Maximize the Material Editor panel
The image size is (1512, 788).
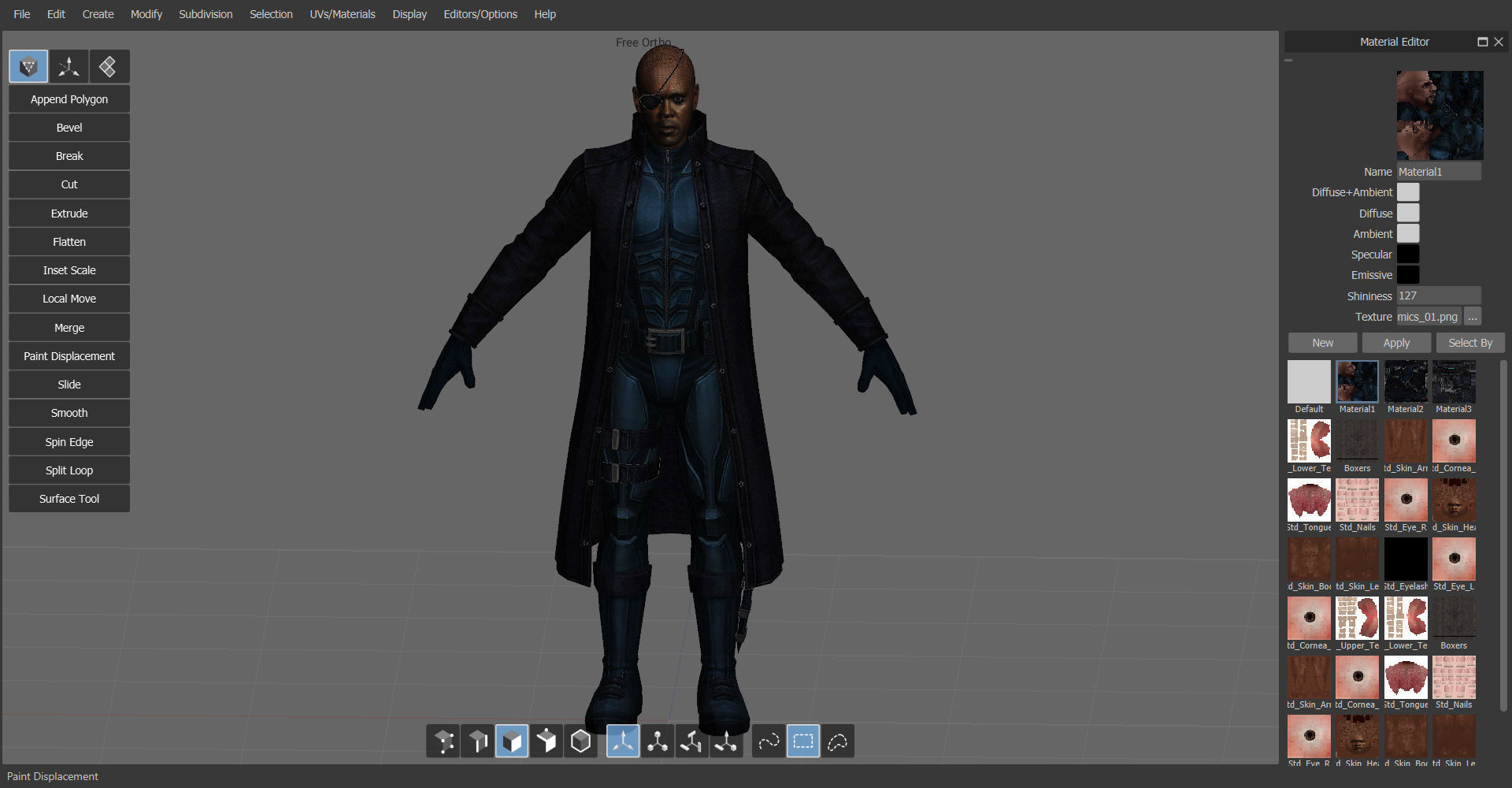pyautogui.click(x=1482, y=42)
